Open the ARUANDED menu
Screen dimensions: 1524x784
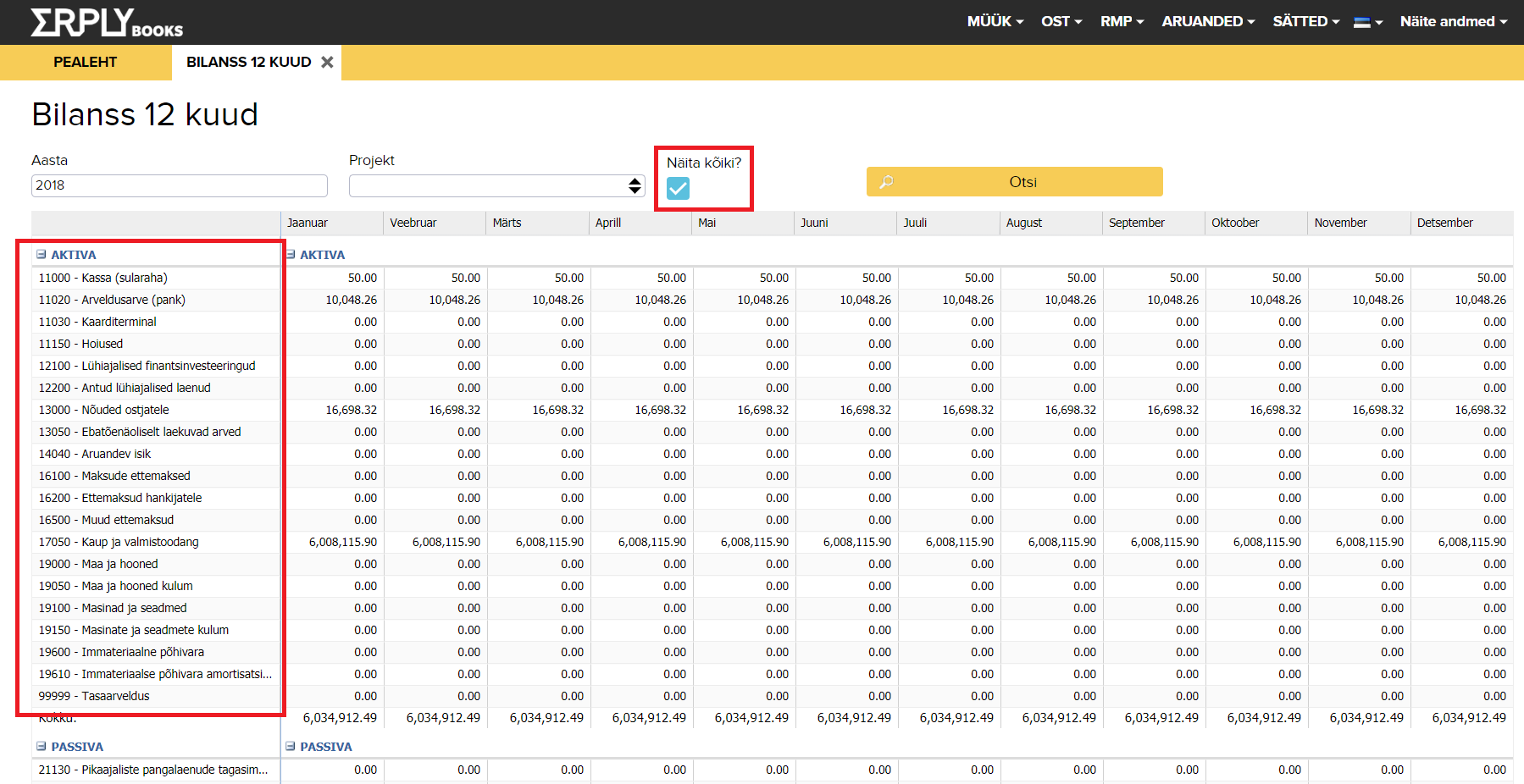[1207, 22]
